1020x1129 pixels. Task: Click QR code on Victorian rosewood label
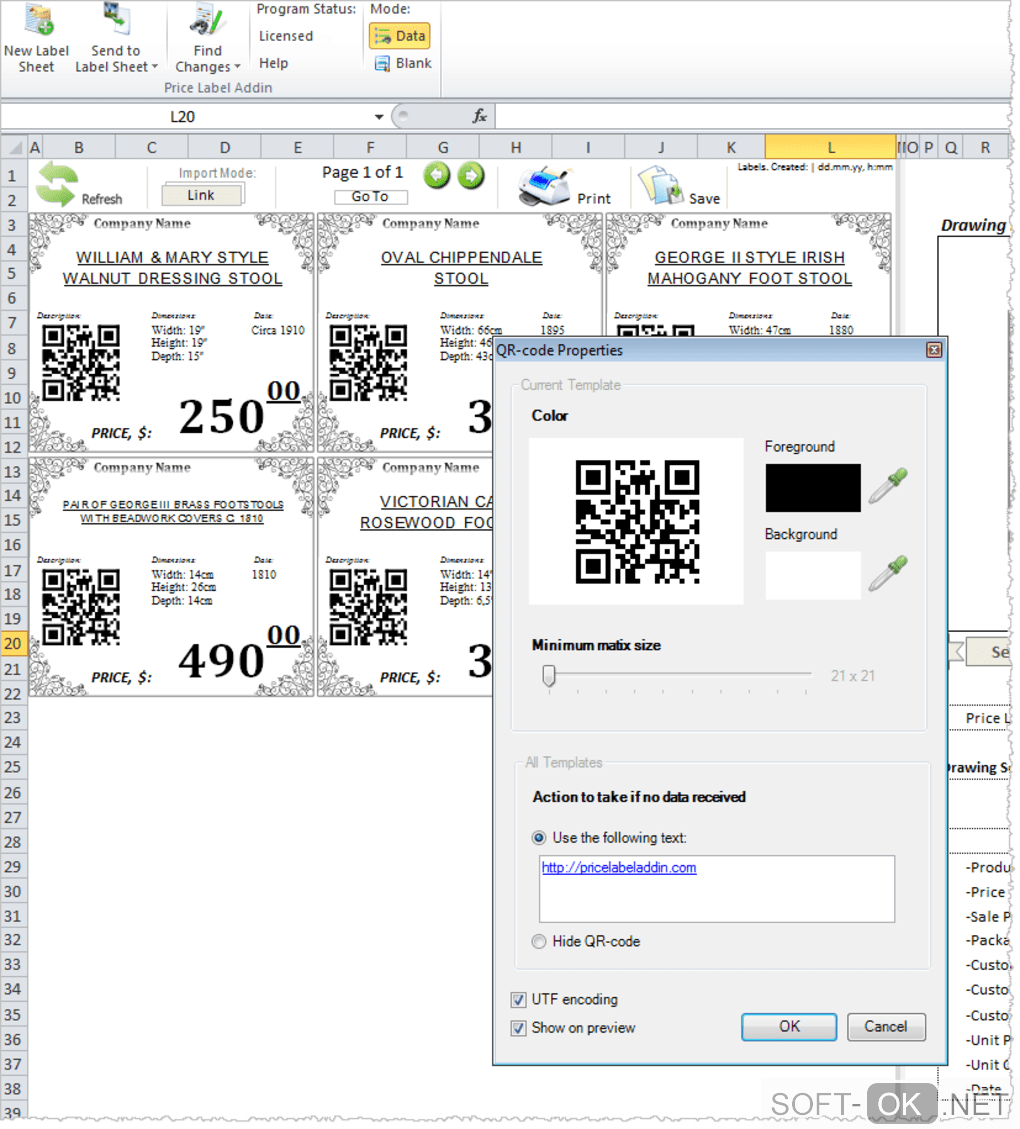click(369, 606)
